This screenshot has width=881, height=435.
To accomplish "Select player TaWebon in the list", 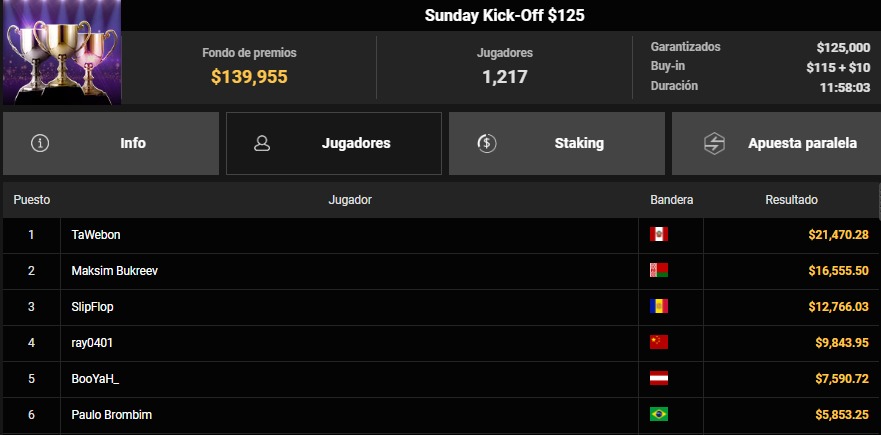I will pyautogui.click(x=96, y=234).
